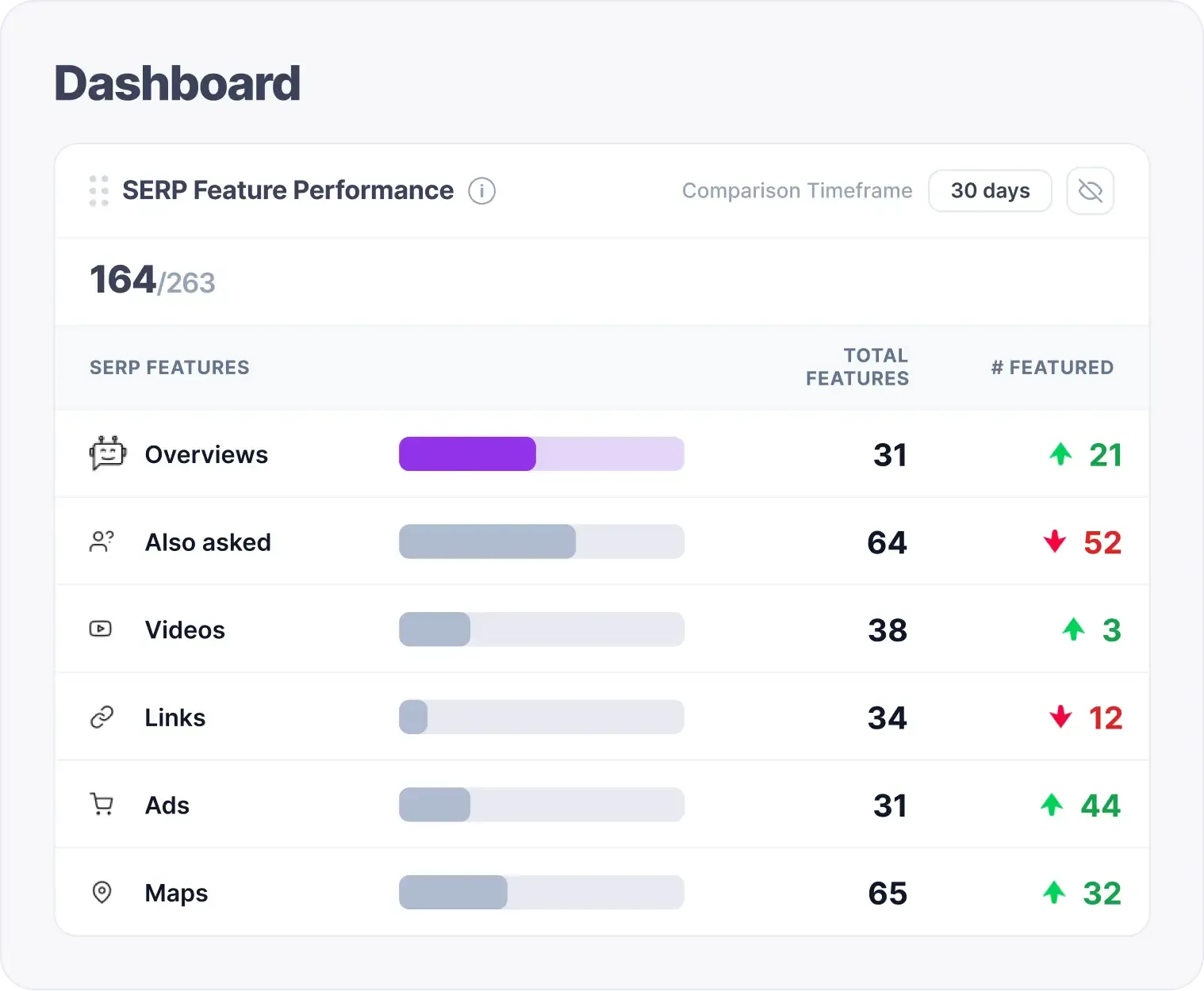Click the SERP FEATURES column header
Screen dimensions: 1204x991
[169, 367]
